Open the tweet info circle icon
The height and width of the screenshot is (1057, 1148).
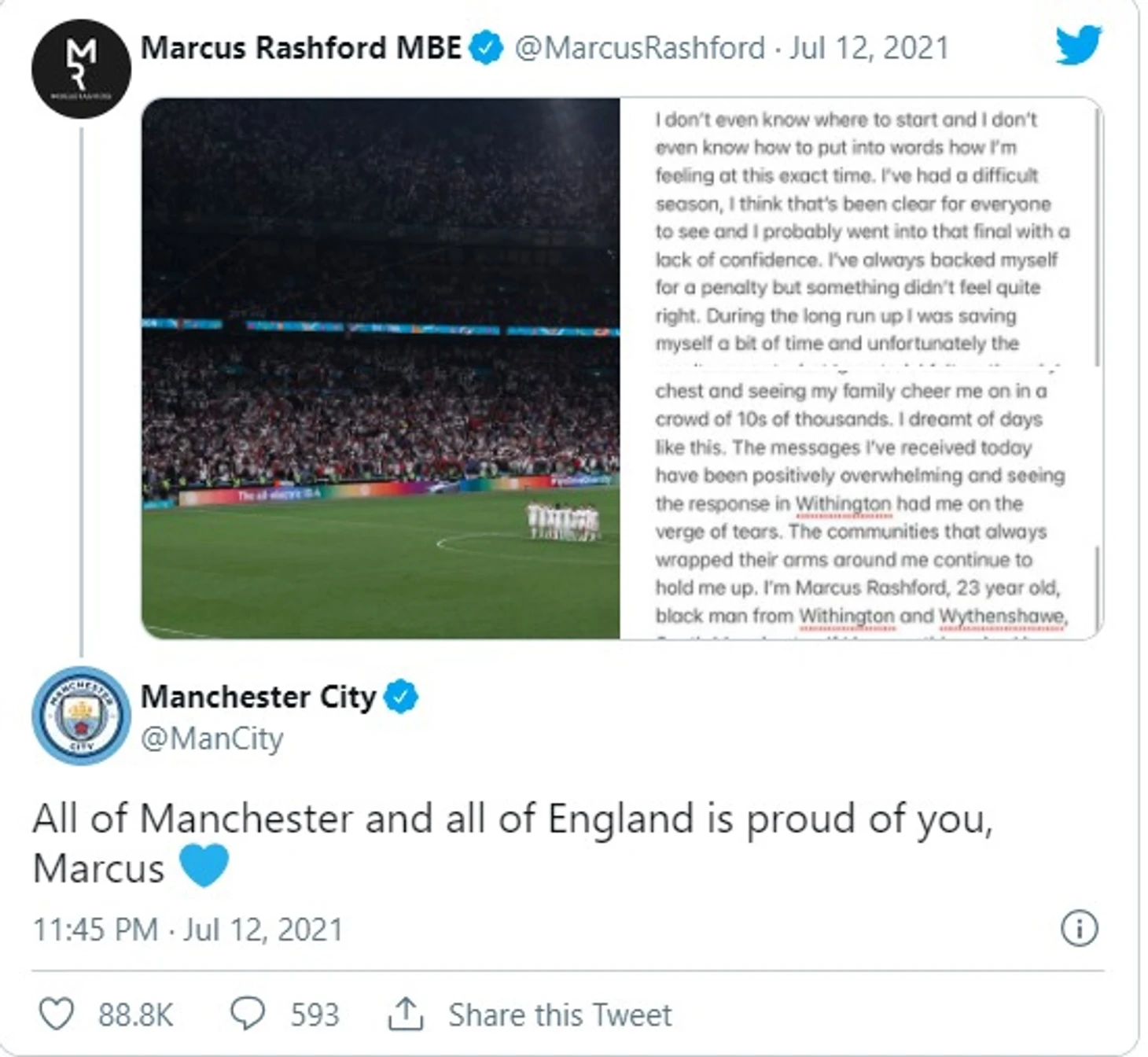pyautogui.click(x=1079, y=928)
